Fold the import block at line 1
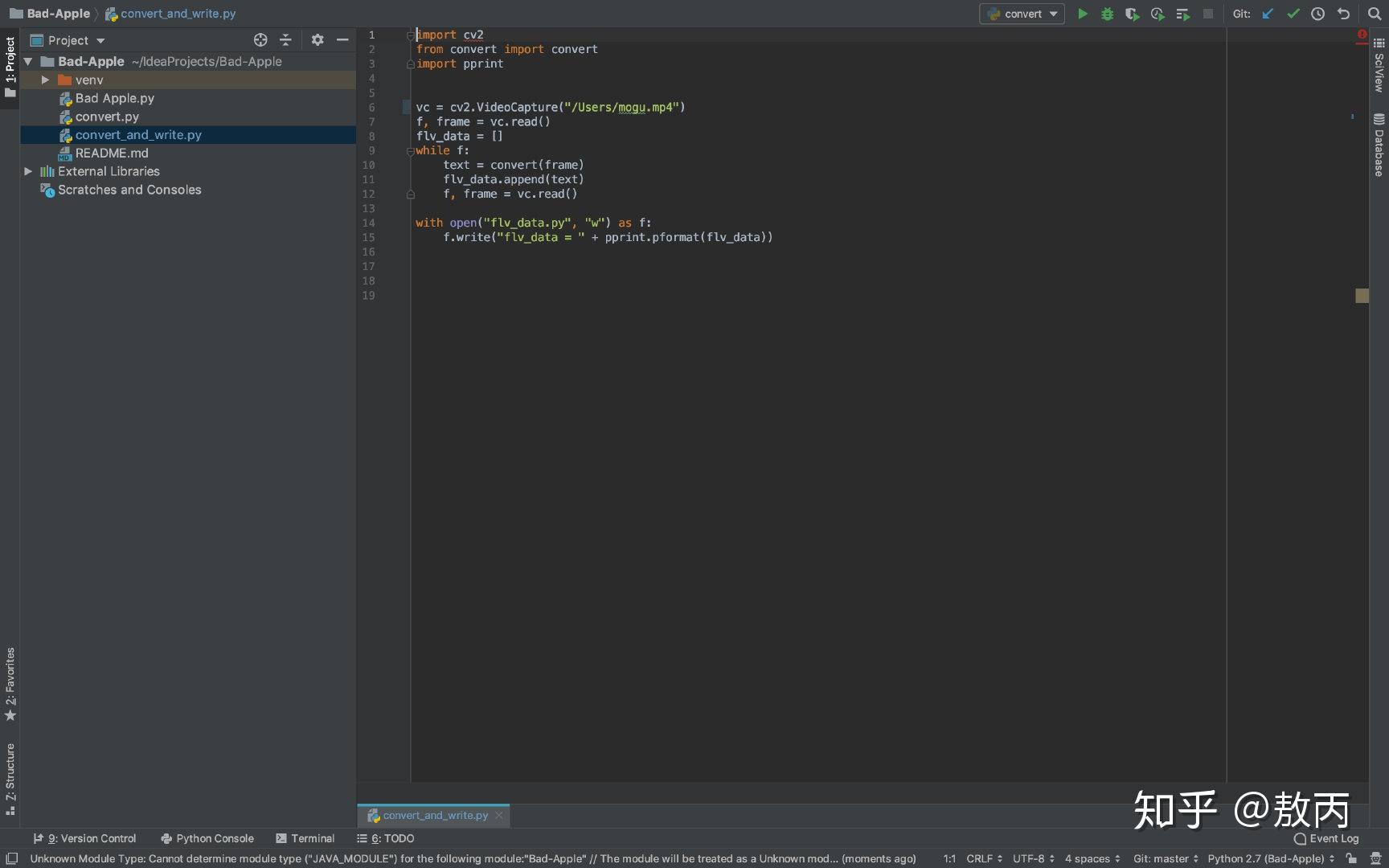The height and width of the screenshot is (868, 1389). pos(410,35)
